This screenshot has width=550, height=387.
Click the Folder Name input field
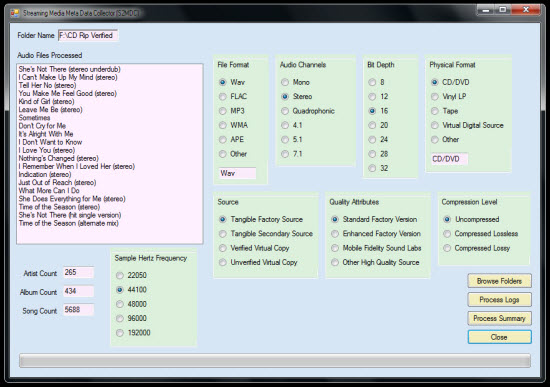click(x=88, y=35)
